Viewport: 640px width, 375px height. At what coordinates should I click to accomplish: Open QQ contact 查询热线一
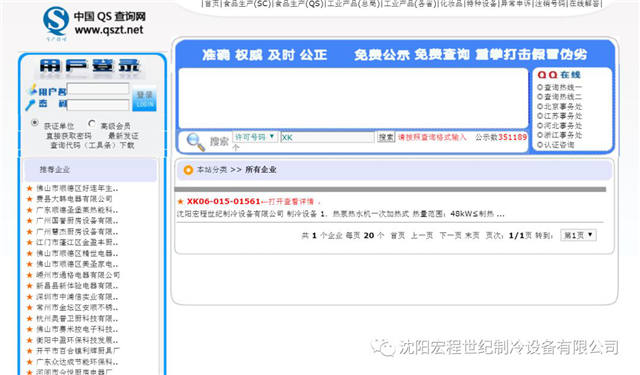[563, 87]
